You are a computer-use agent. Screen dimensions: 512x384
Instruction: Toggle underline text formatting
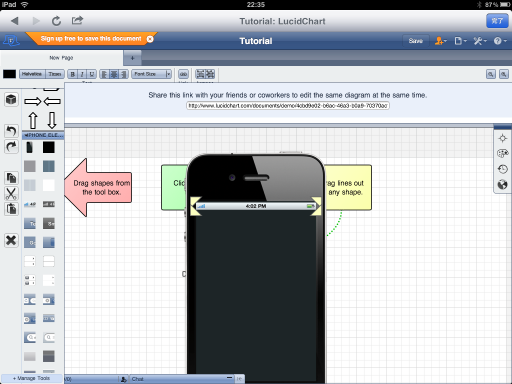(x=92, y=74)
